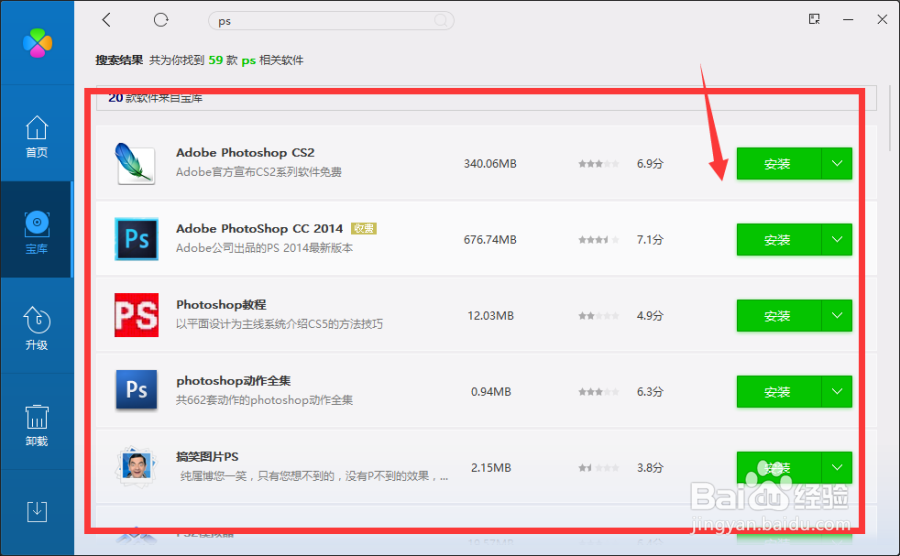Click the 12.03MB size text

490,316
